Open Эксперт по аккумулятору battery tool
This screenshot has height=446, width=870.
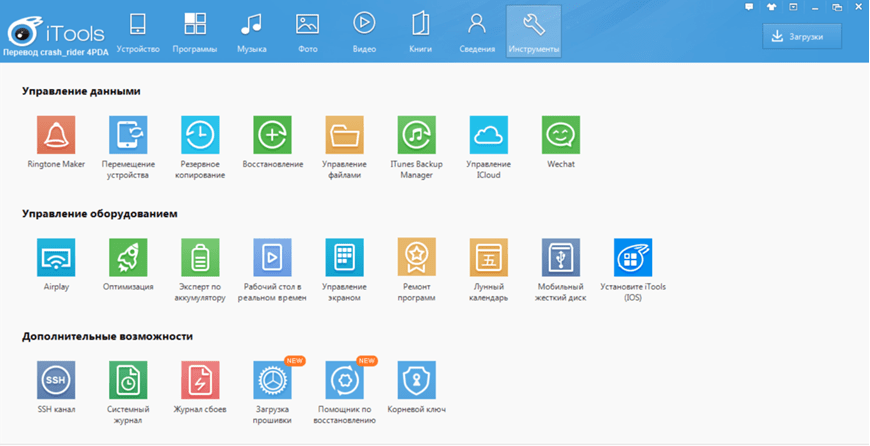click(200, 257)
